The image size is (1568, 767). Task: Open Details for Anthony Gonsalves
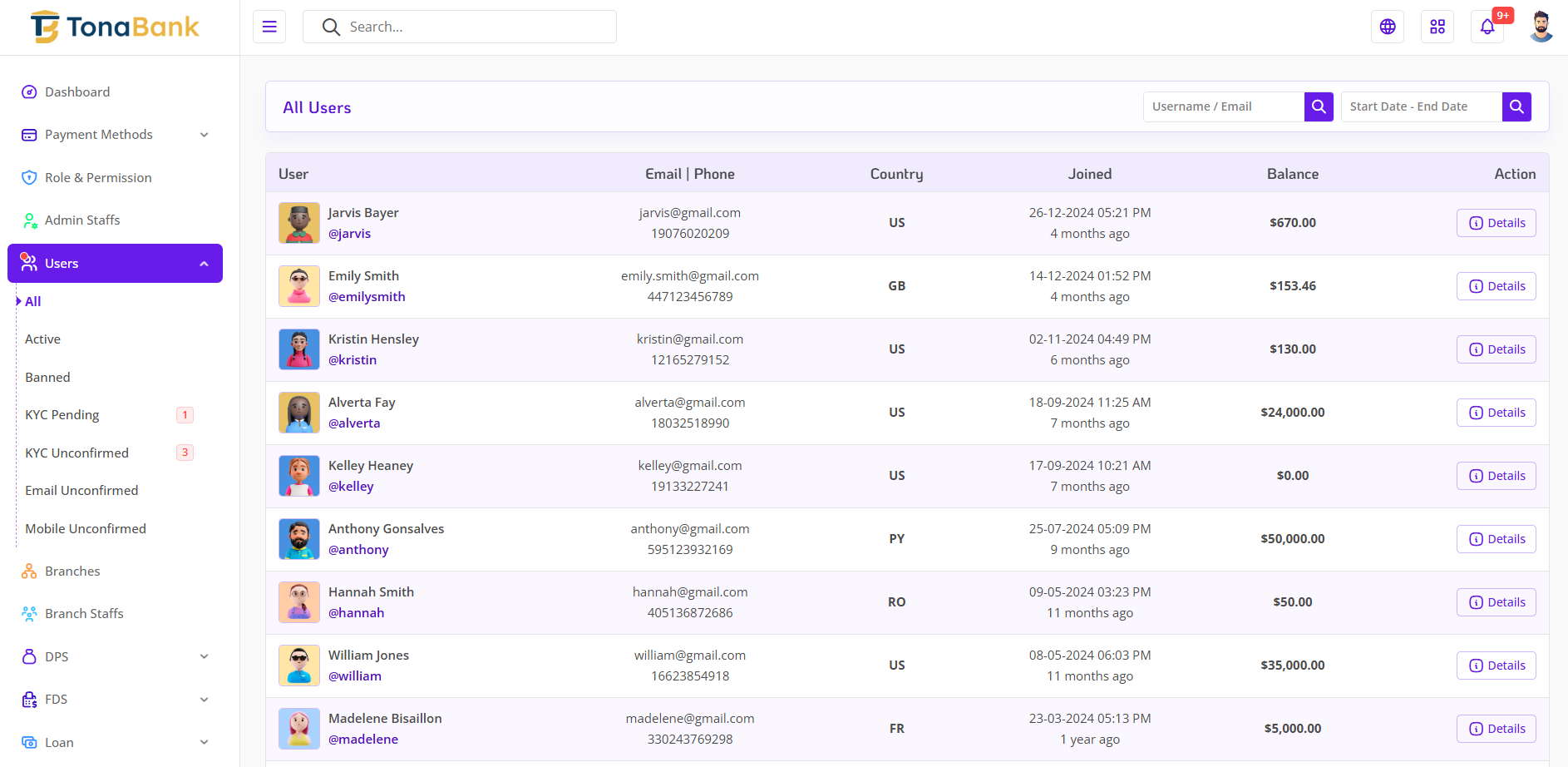tap(1496, 539)
